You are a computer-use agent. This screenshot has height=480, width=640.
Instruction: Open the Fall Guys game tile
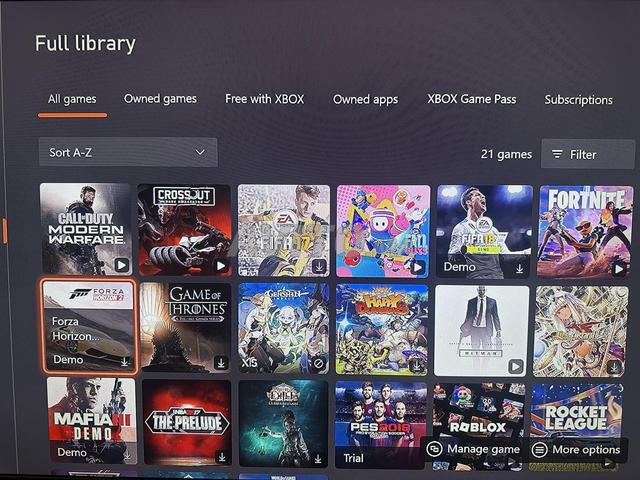(x=383, y=231)
